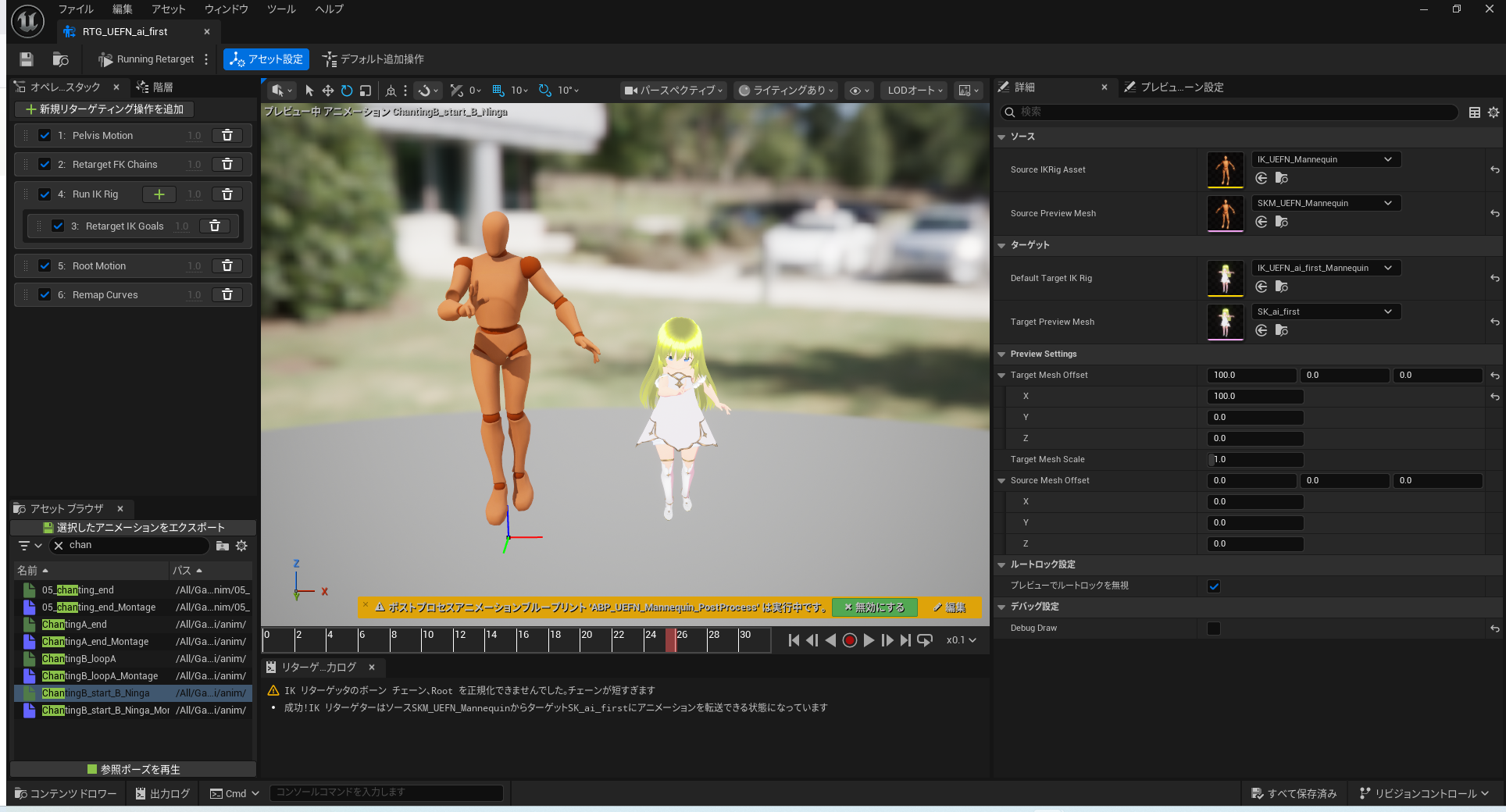Click the Target Mesh Scale value field
The width and height of the screenshot is (1506, 812).
pyautogui.click(x=1254, y=460)
